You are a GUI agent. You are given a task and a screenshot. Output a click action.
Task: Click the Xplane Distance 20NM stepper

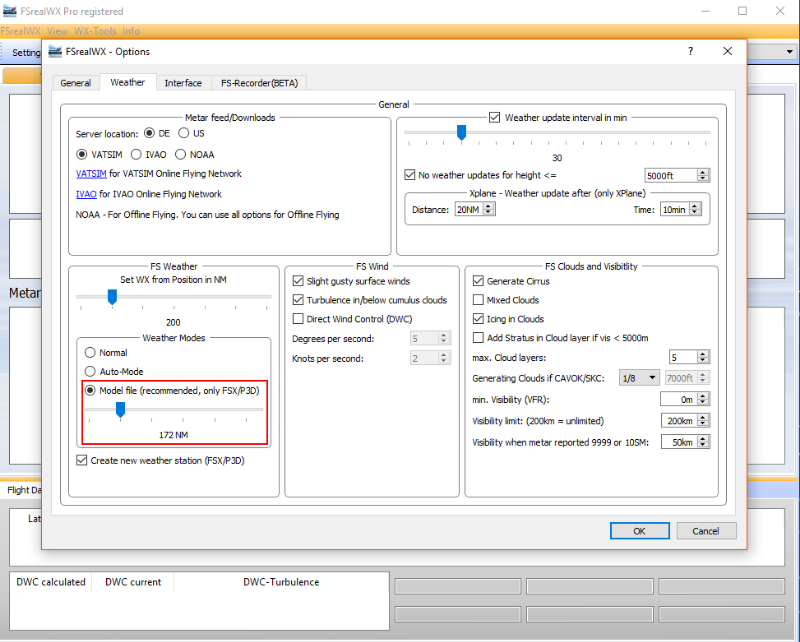coord(489,209)
